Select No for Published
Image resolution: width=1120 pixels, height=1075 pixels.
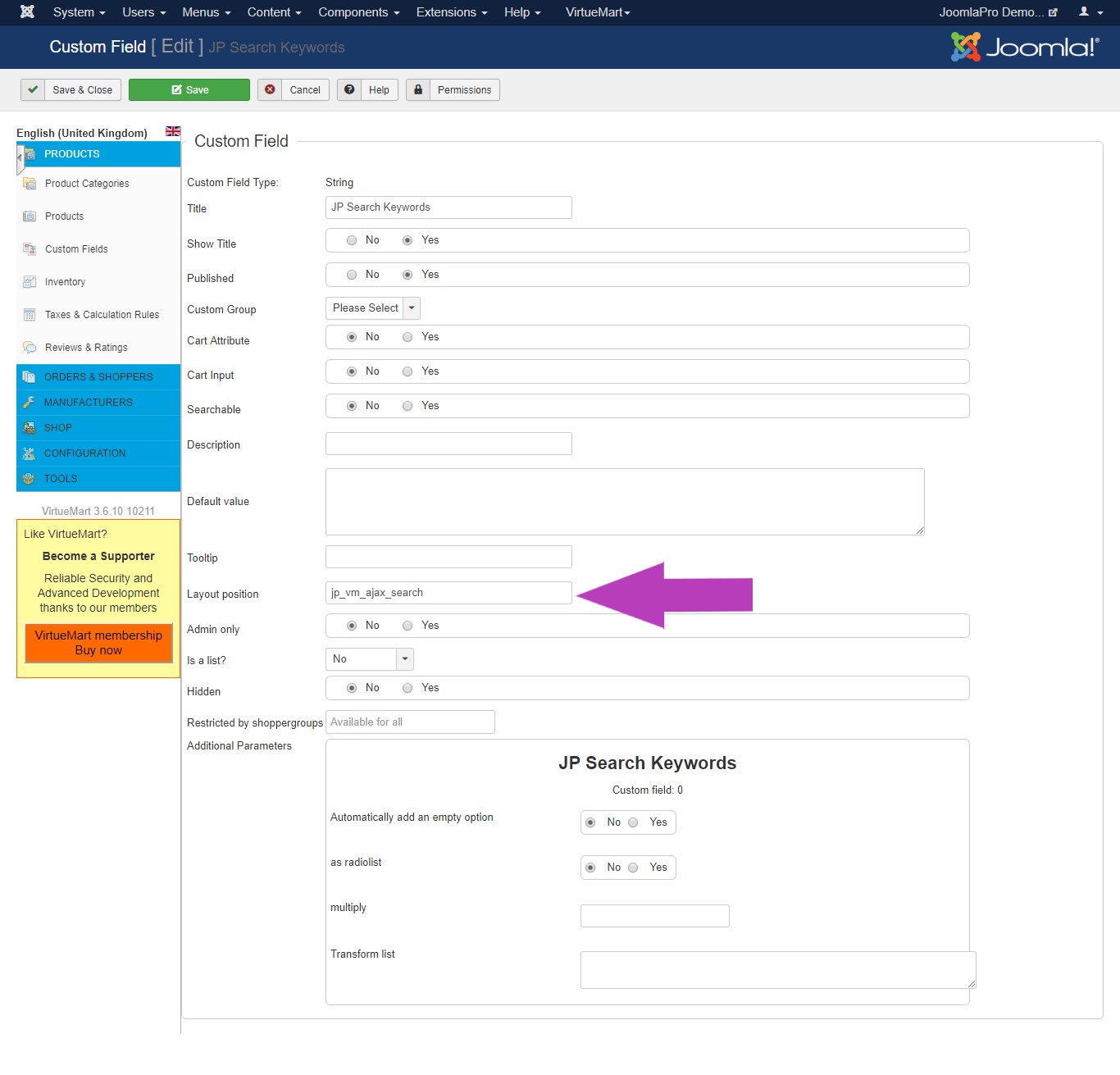click(352, 275)
